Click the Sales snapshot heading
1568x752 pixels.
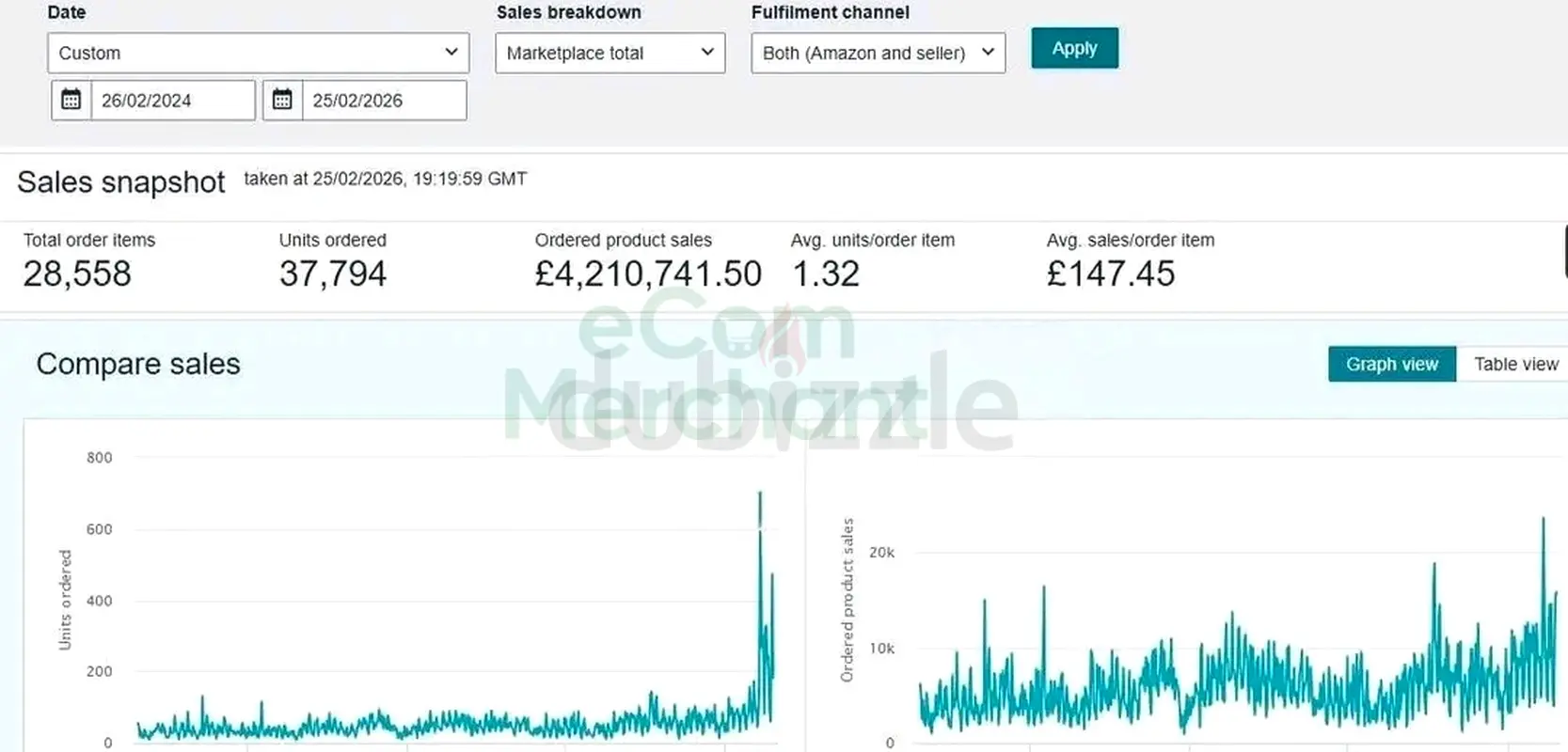[121, 182]
